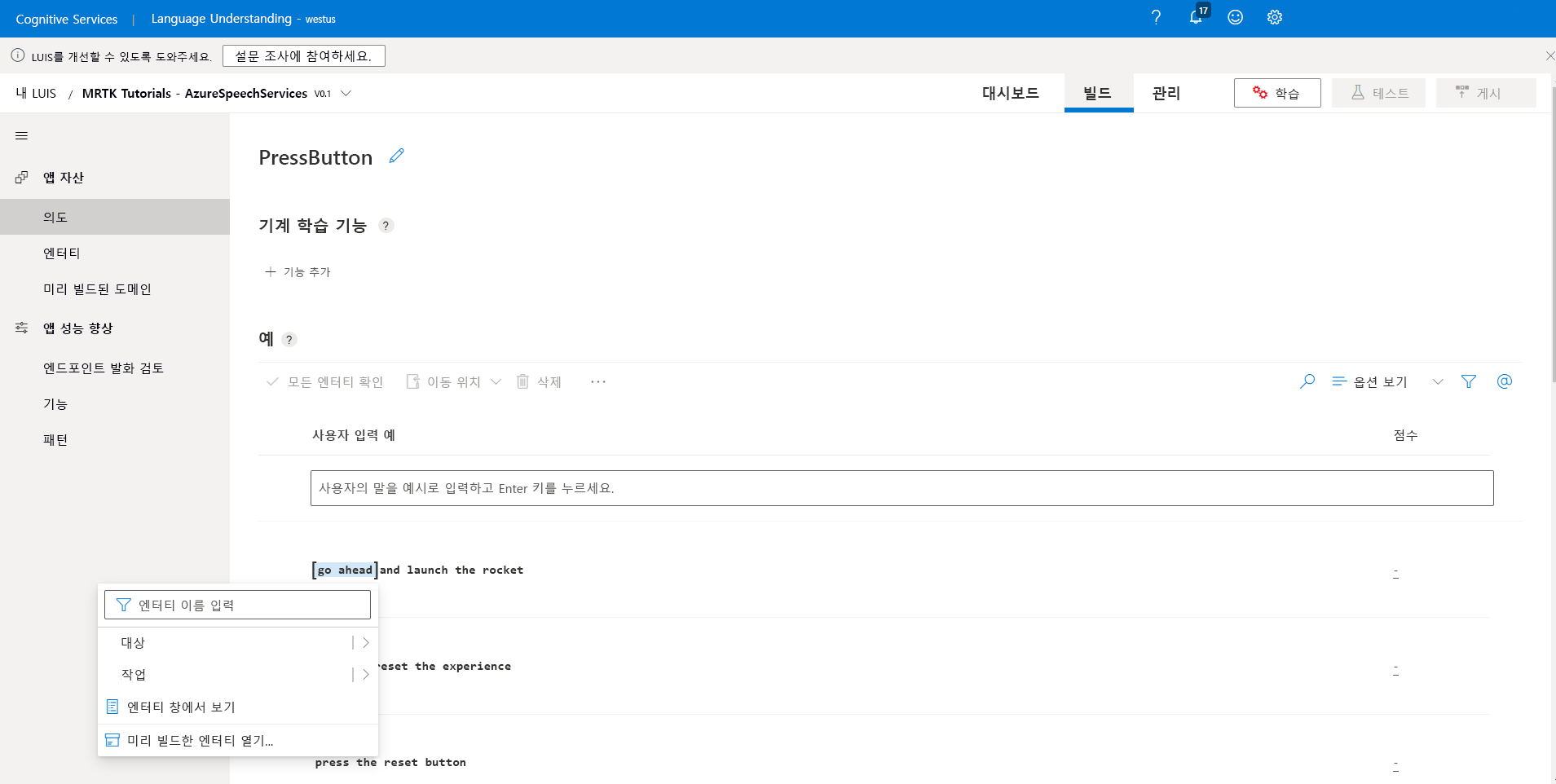Click score dash for 'press the reset button' row
The height and width of the screenshot is (784, 1556).
1395,766
